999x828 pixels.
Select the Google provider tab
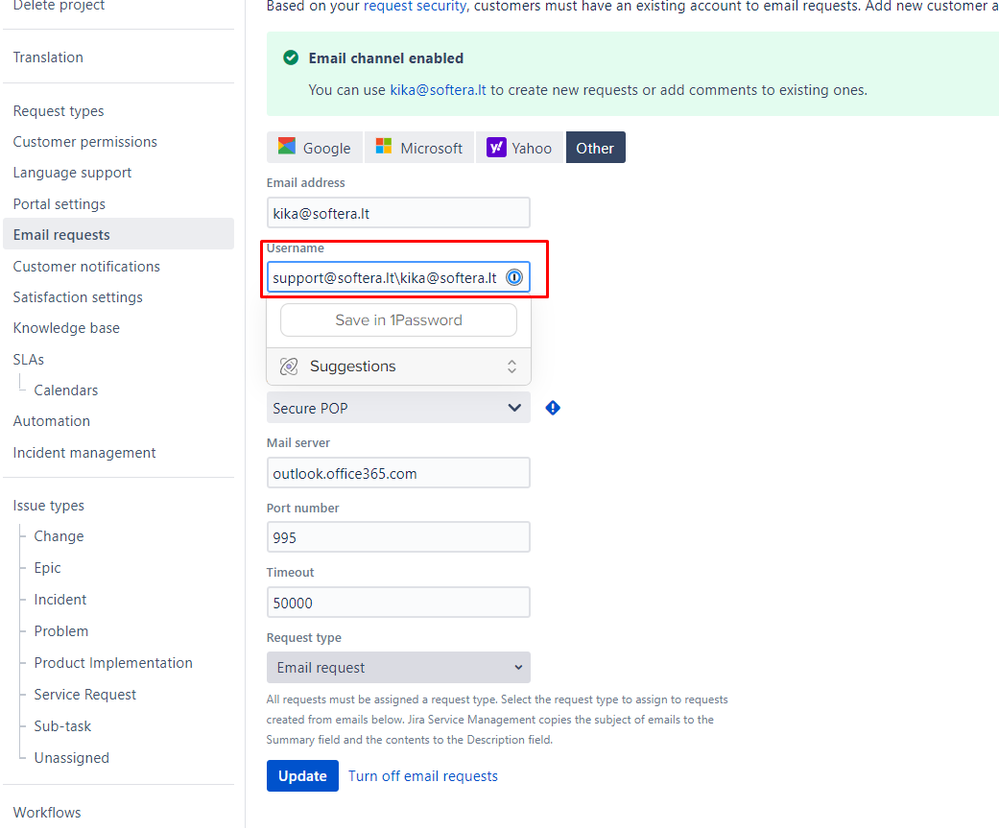click(x=315, y=148)
